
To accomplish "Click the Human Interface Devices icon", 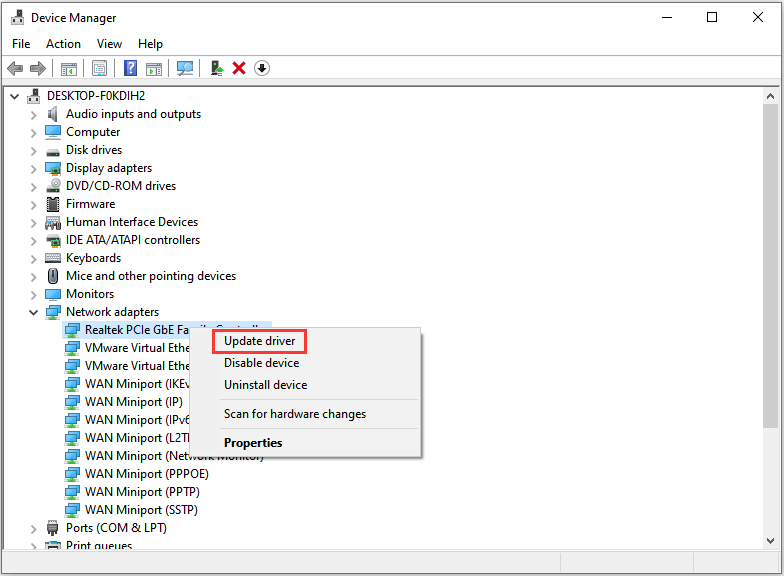I will [x=52, y=222].
